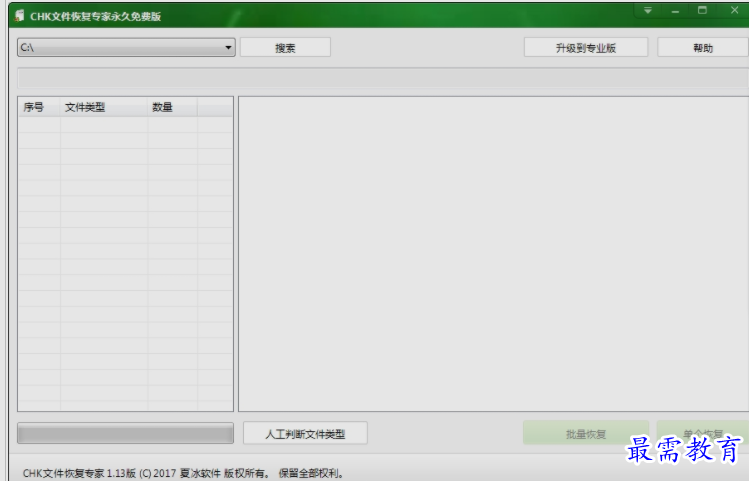This screenshot has height=481, width=749.
Task: Click the 单个恢复 single recover button
Action: point(703,433)
